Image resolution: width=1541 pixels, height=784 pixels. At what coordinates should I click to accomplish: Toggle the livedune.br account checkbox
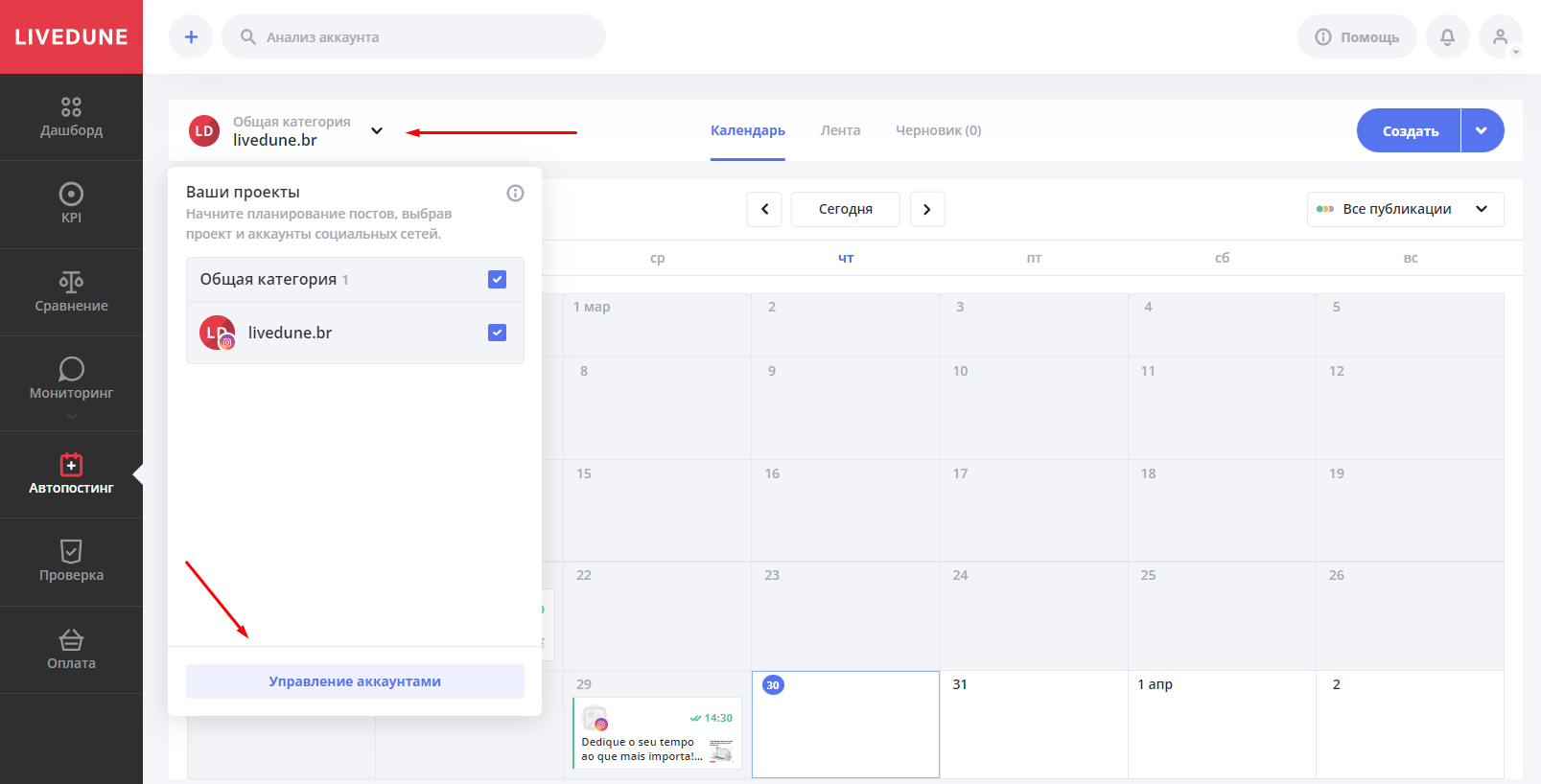tap(497, 333)
